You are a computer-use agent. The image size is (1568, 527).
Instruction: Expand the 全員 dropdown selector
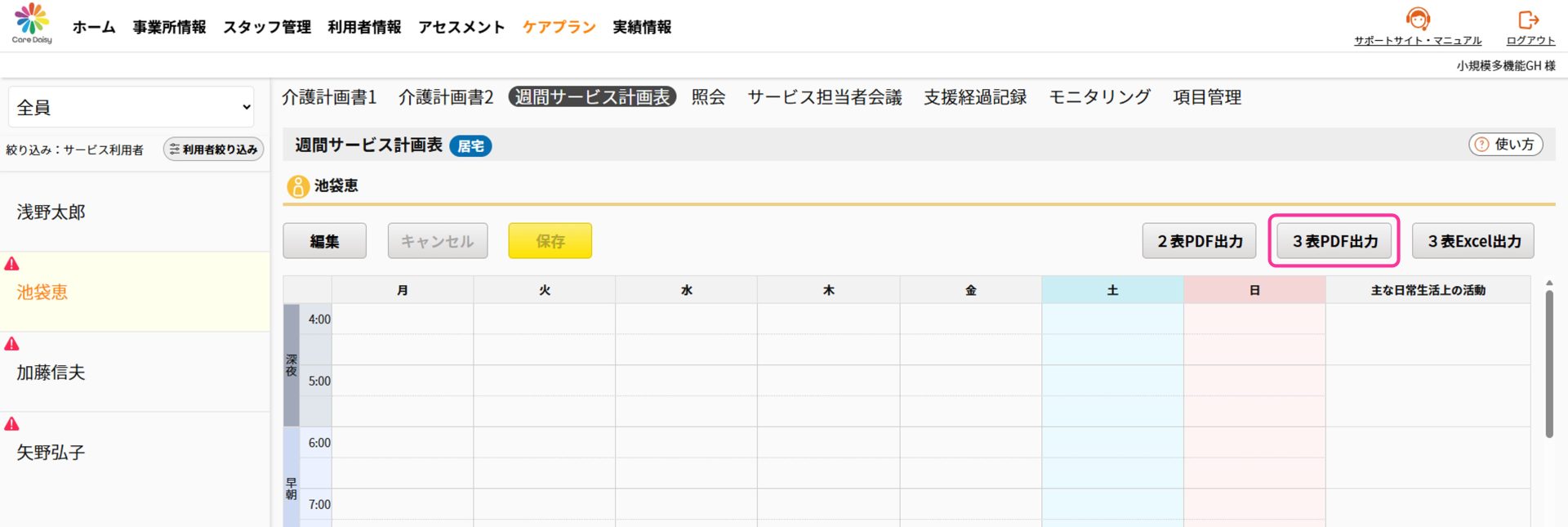[x=133, y=107]
